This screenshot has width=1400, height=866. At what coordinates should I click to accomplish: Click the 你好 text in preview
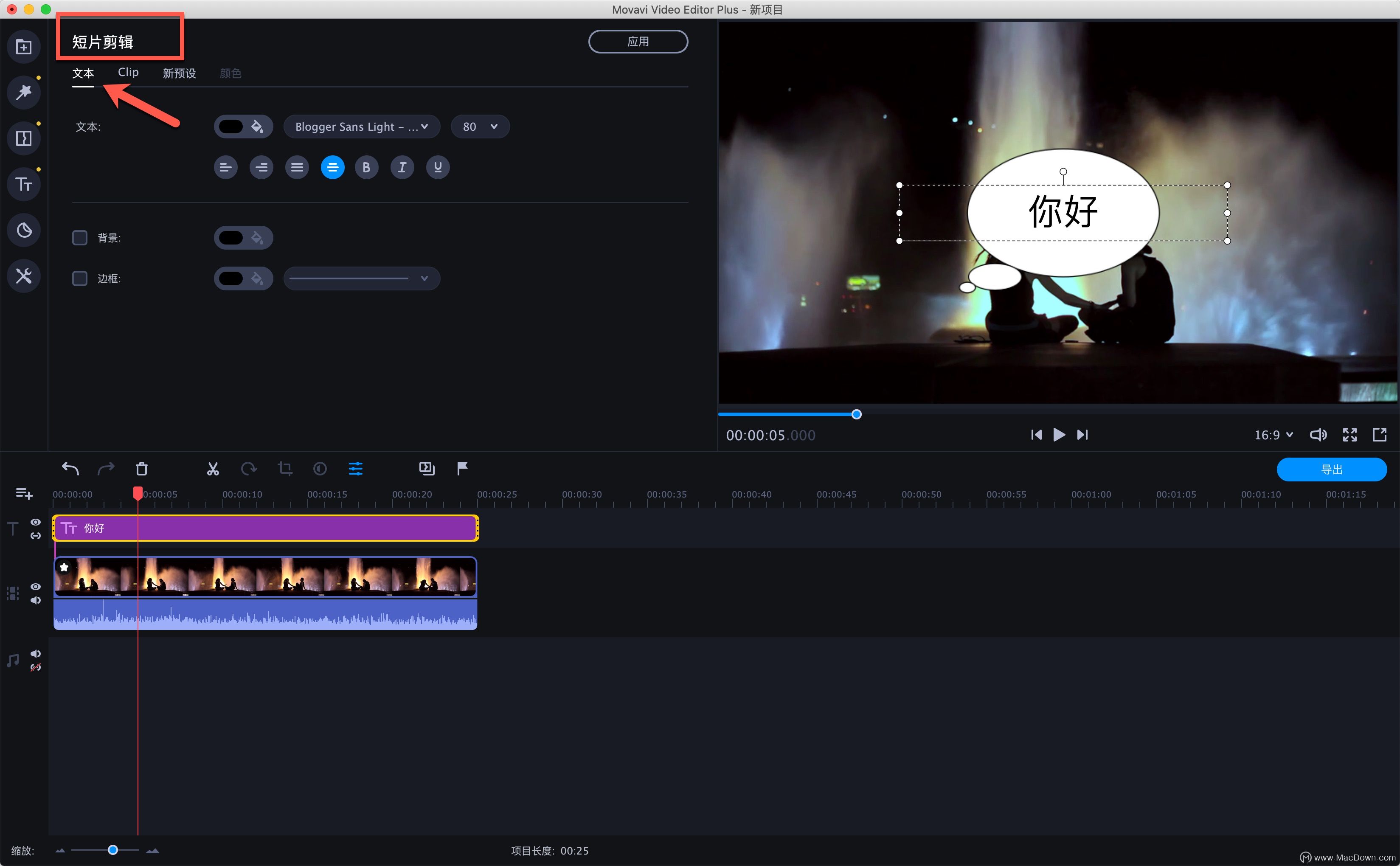pos(1063,212)
